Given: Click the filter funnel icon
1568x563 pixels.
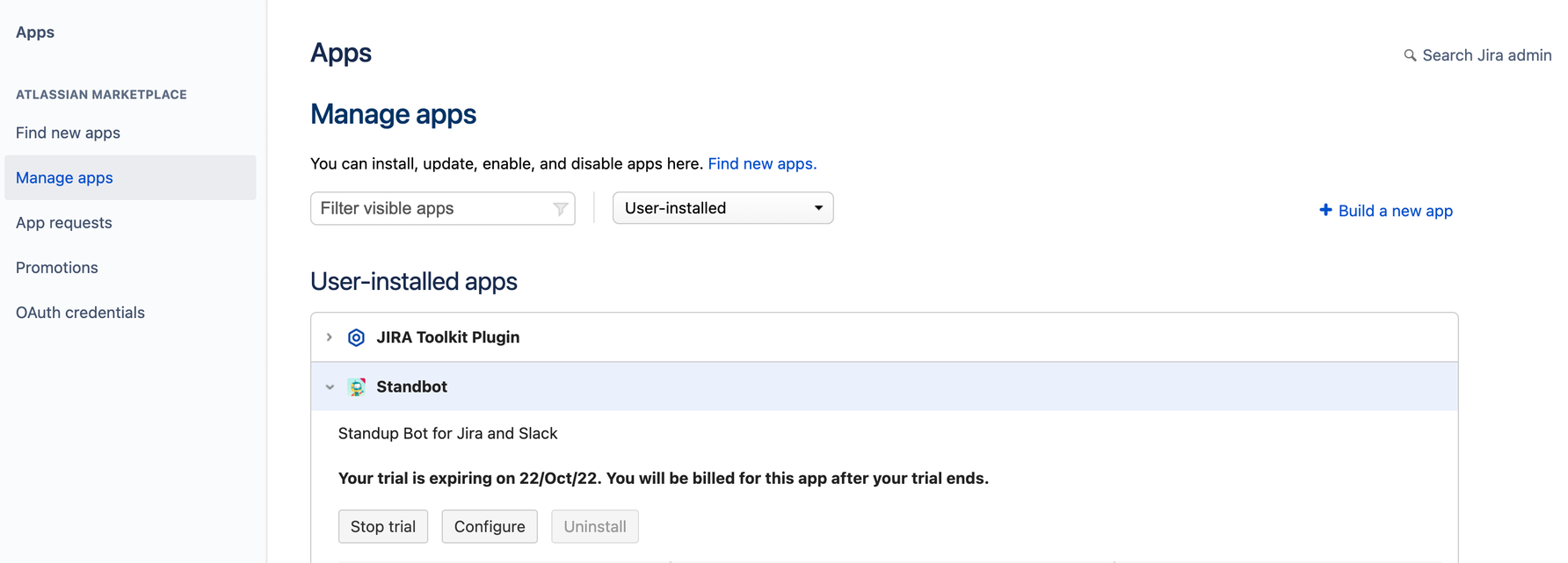Looking at the screenshot, I should (560, 209).
